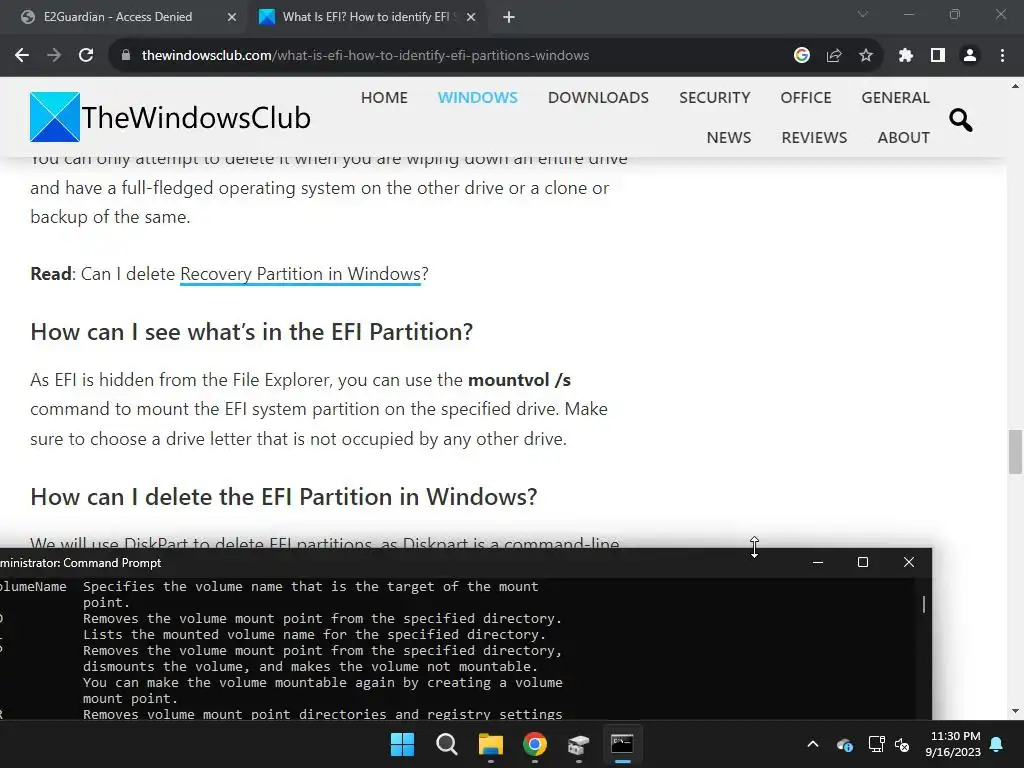1024x768 pixels.
Task: Open Windows Start menu
Action: 402,744
